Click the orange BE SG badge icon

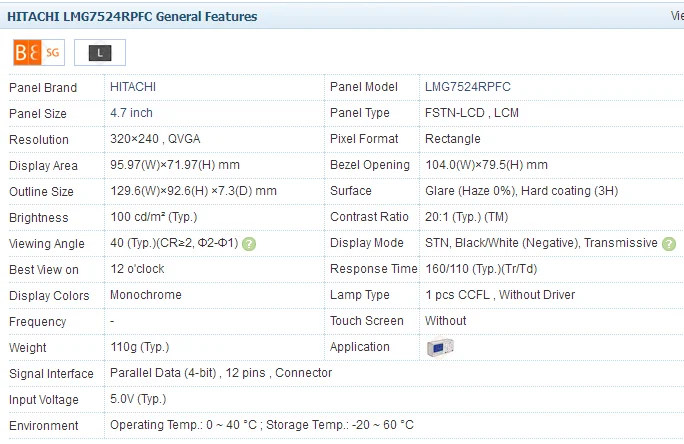39,52
